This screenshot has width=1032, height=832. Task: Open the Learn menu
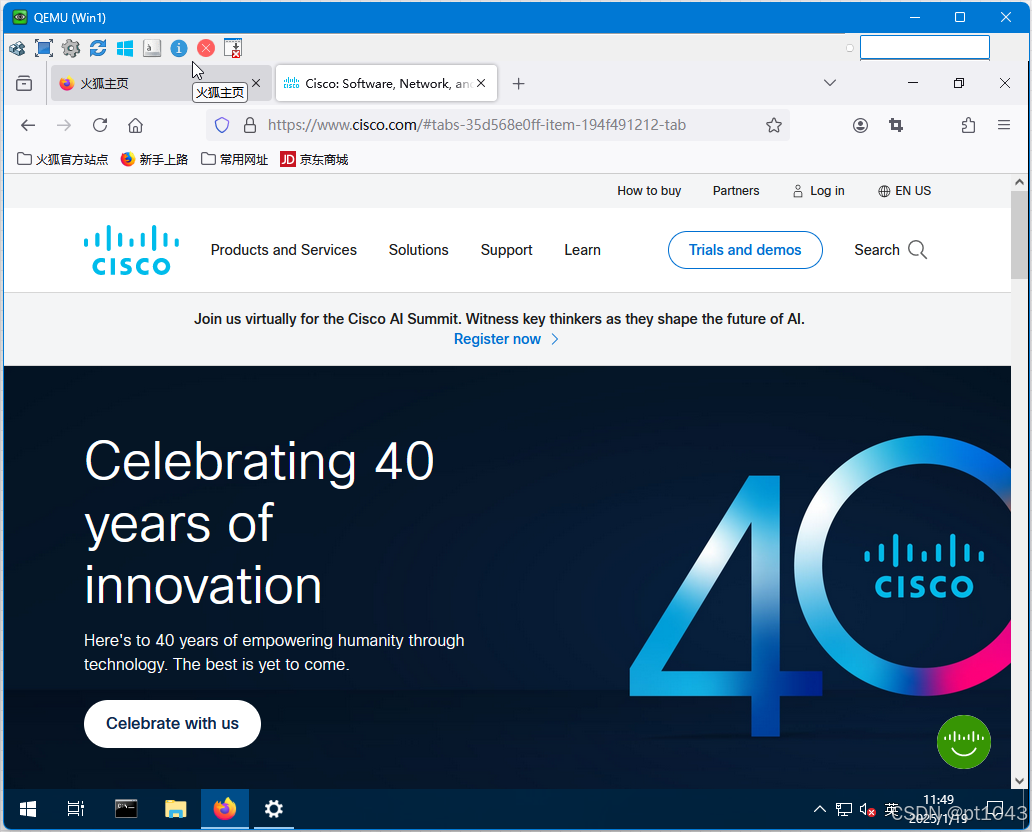(x=582, y=250)
